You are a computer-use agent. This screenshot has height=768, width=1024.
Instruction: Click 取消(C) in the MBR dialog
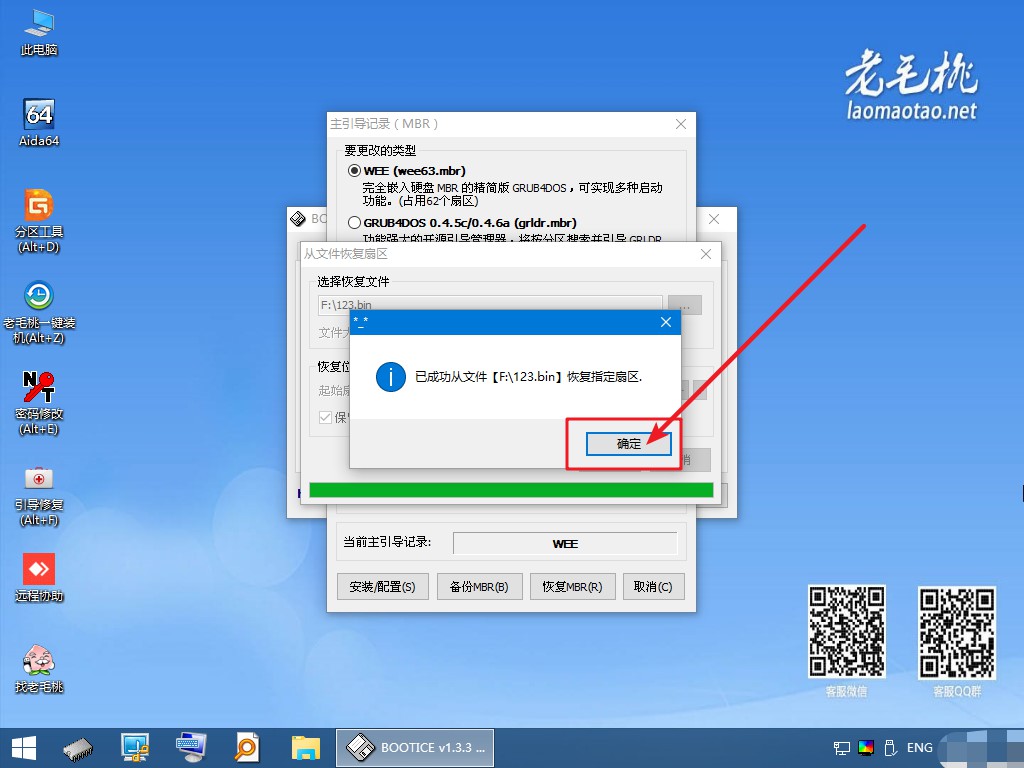click(x=653, y=586)
